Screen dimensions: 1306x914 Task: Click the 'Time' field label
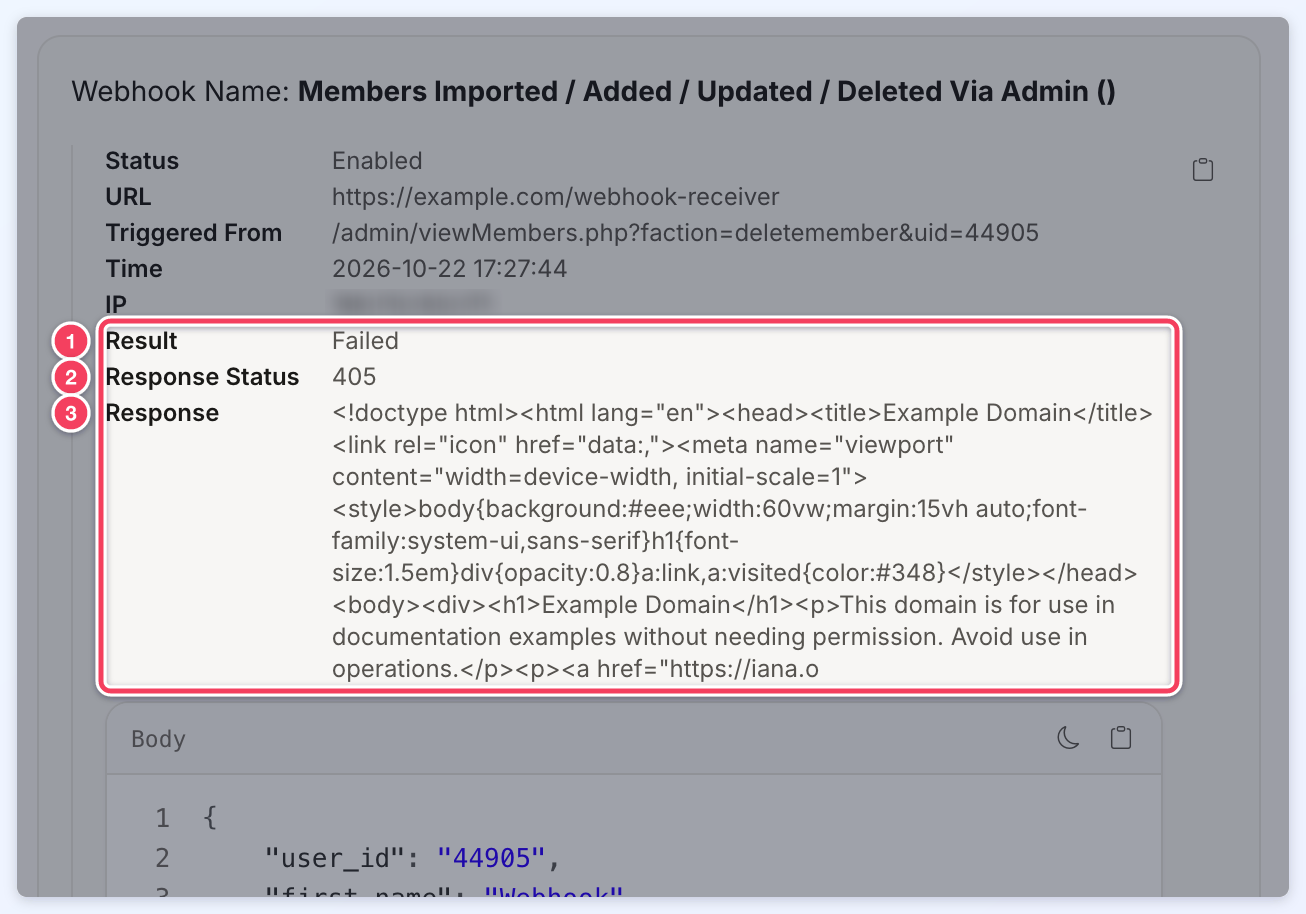(x=134, y=269)
